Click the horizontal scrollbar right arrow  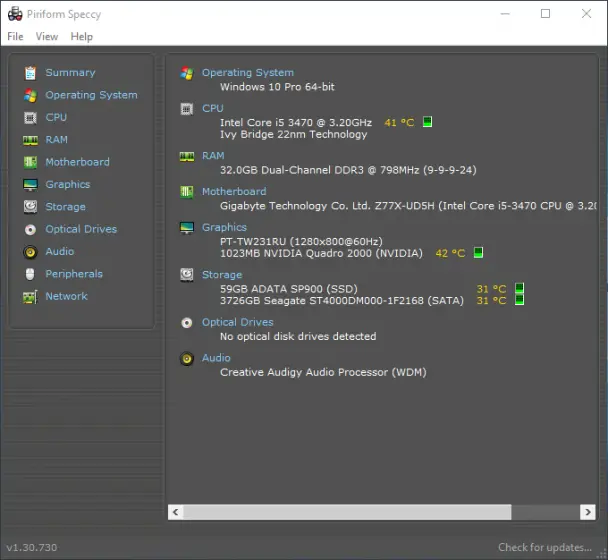(588, 512)
